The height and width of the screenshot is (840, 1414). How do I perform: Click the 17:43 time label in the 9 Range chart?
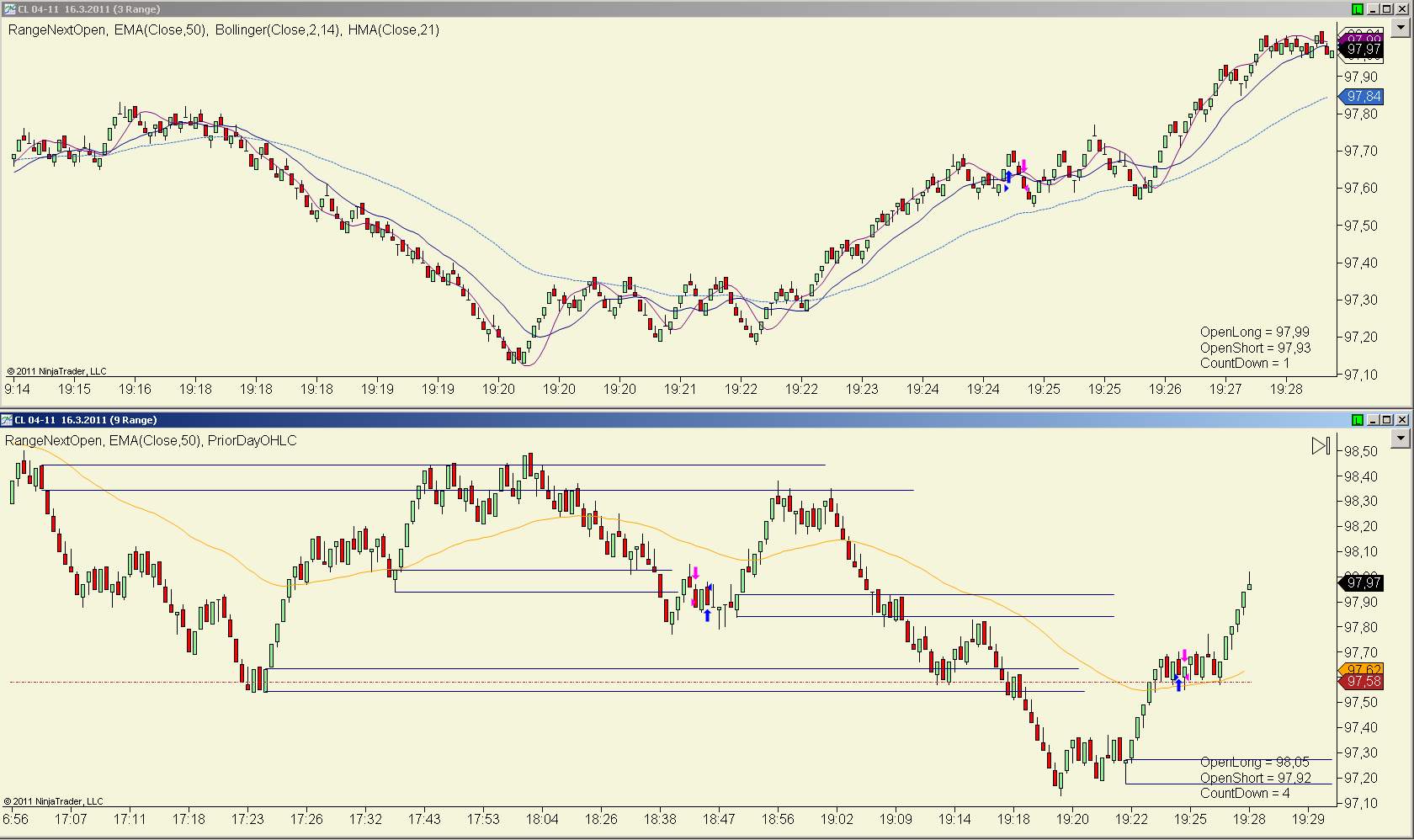[424, 820]
